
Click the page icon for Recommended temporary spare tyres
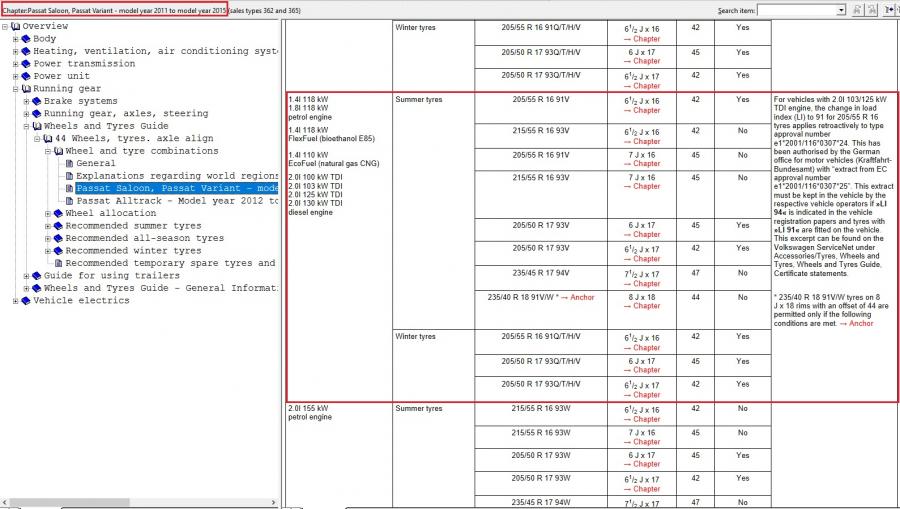tap(58, 263)
